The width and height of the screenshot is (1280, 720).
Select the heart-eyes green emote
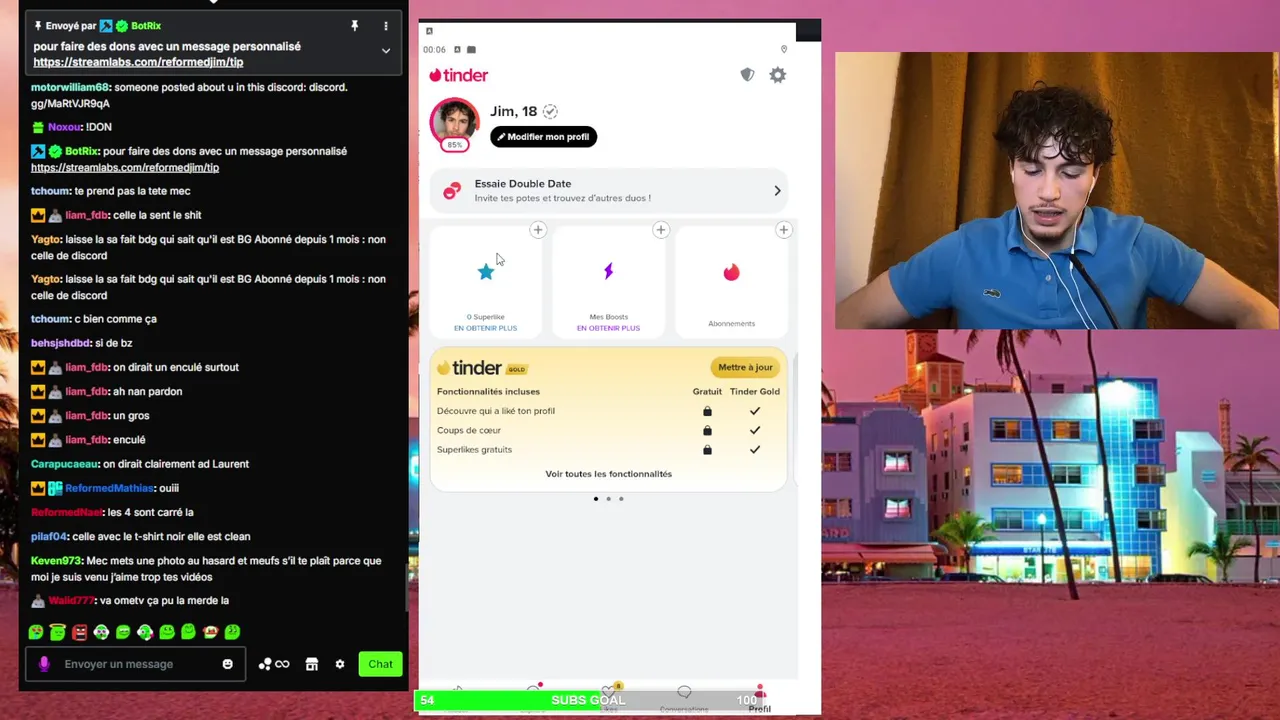pos(36,632)
